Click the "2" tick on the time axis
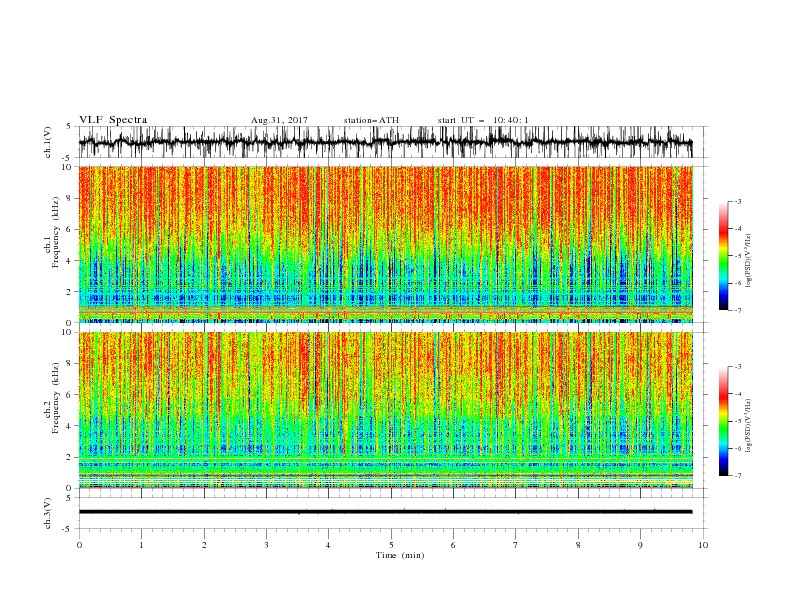Viewport: 792px width, 612px height. [x=204, y=545]
